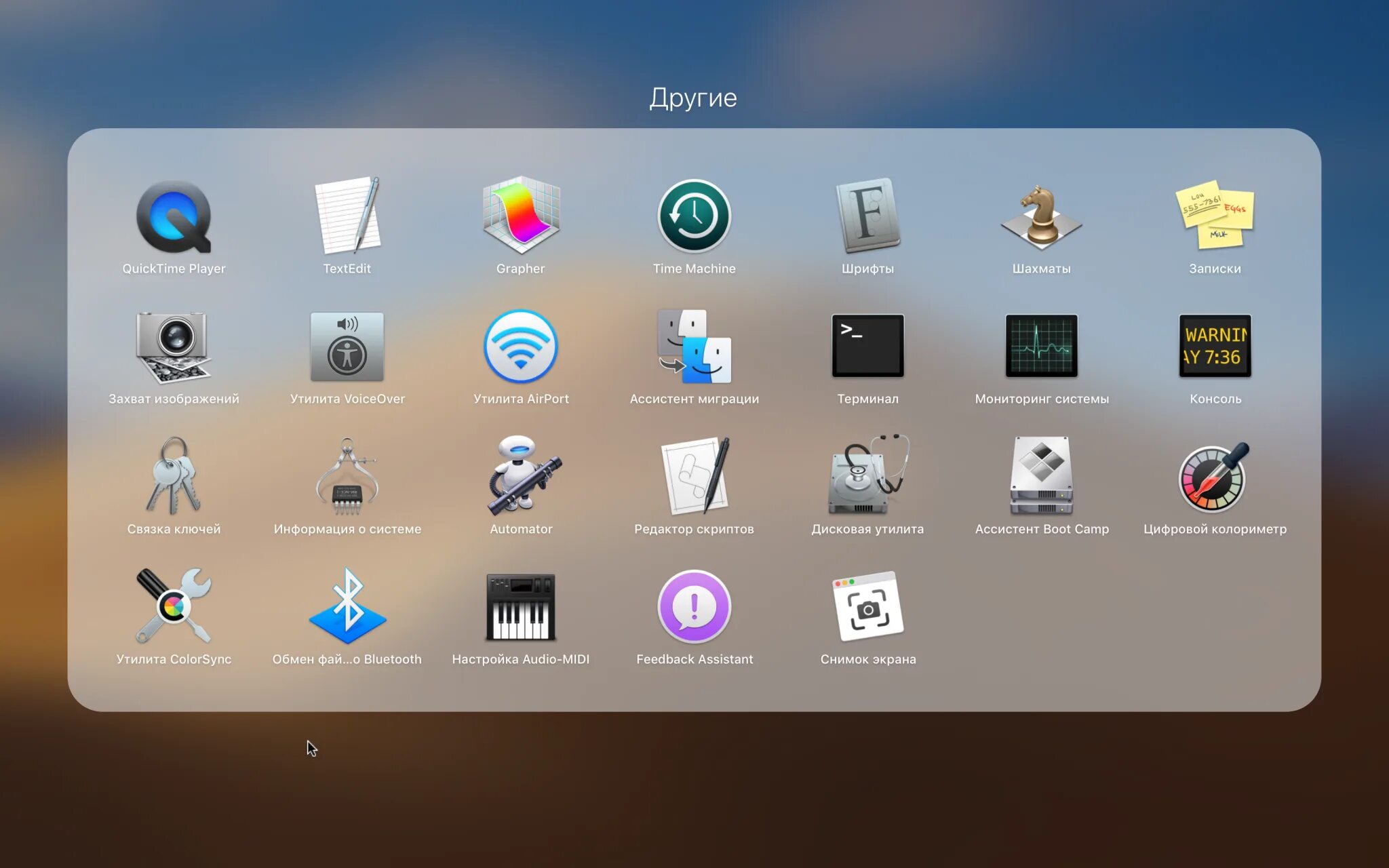
Task: Open Записки sticky notes app
Action: (x=1215, y=217)
